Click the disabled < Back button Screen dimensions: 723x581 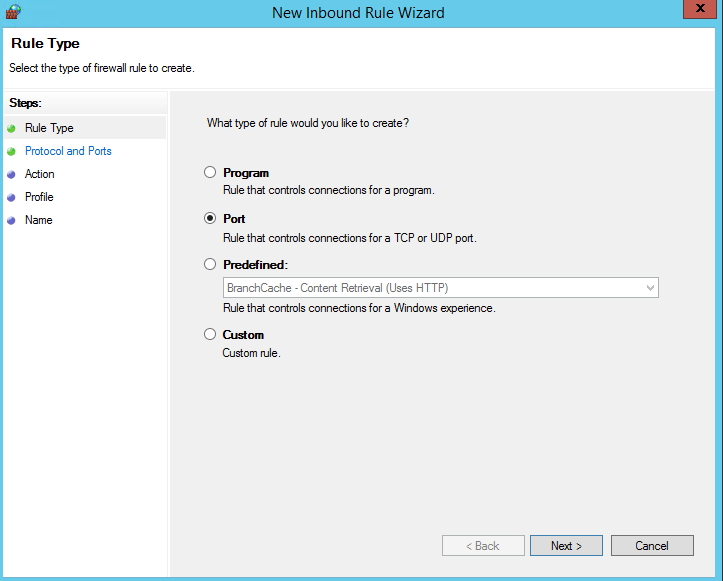pyautogui.click(x=483, y=545)
